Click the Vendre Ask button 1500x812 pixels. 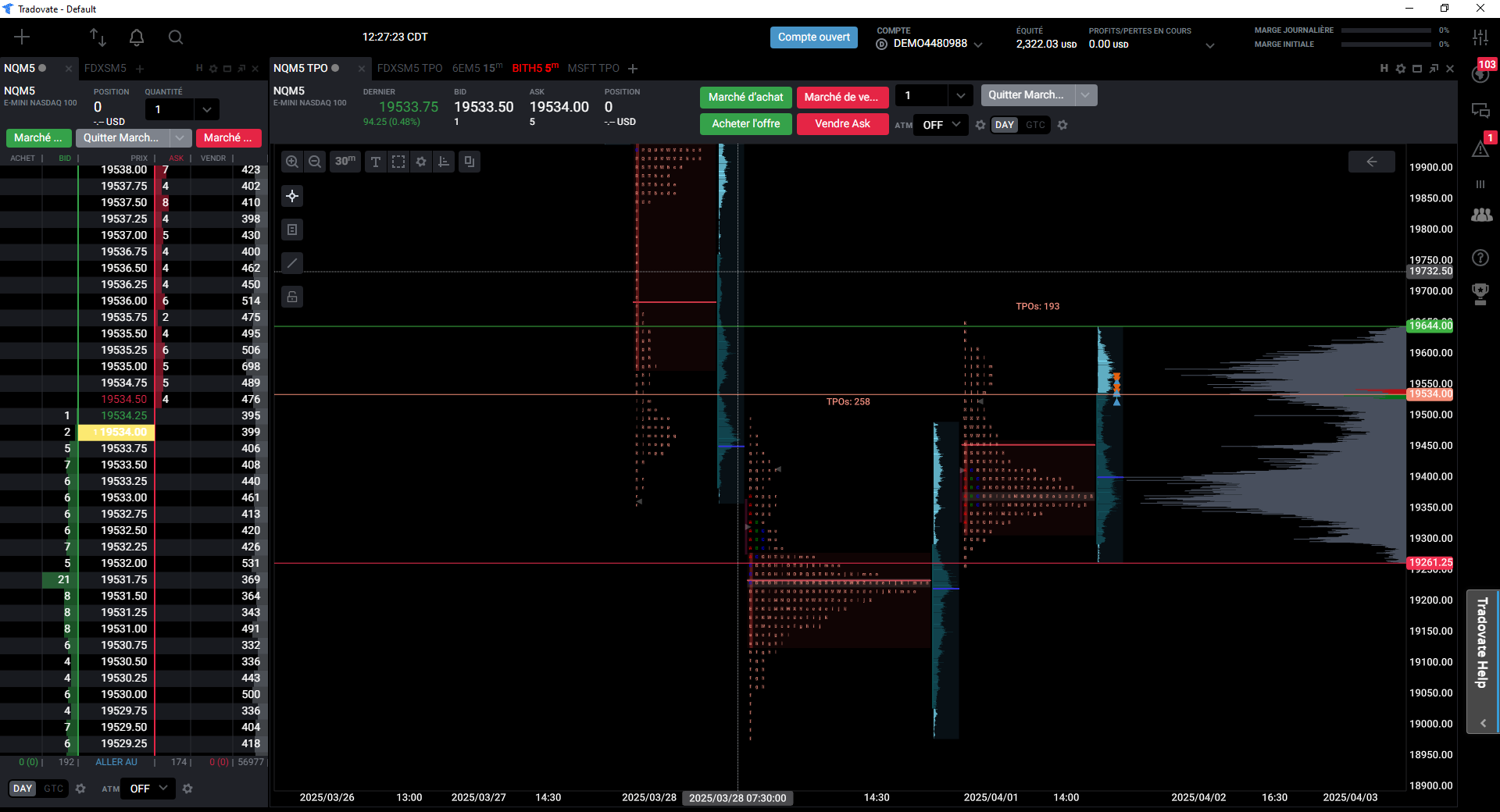tap(842, 123)
